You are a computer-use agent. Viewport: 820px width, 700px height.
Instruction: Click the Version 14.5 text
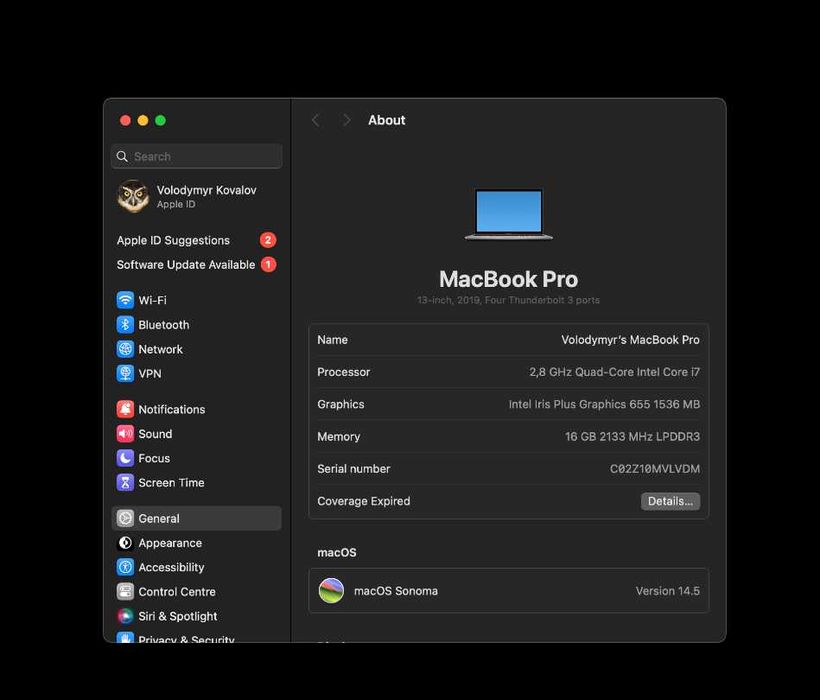click(667, 591)
